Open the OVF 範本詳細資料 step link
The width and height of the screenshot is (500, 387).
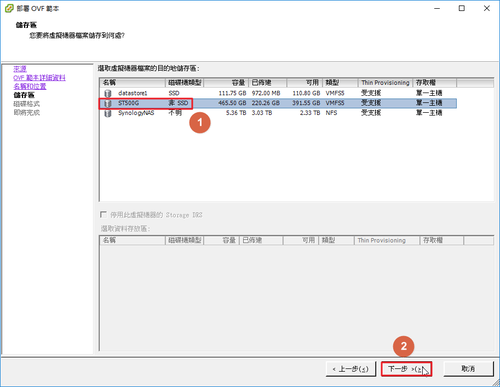pos(39,78)
